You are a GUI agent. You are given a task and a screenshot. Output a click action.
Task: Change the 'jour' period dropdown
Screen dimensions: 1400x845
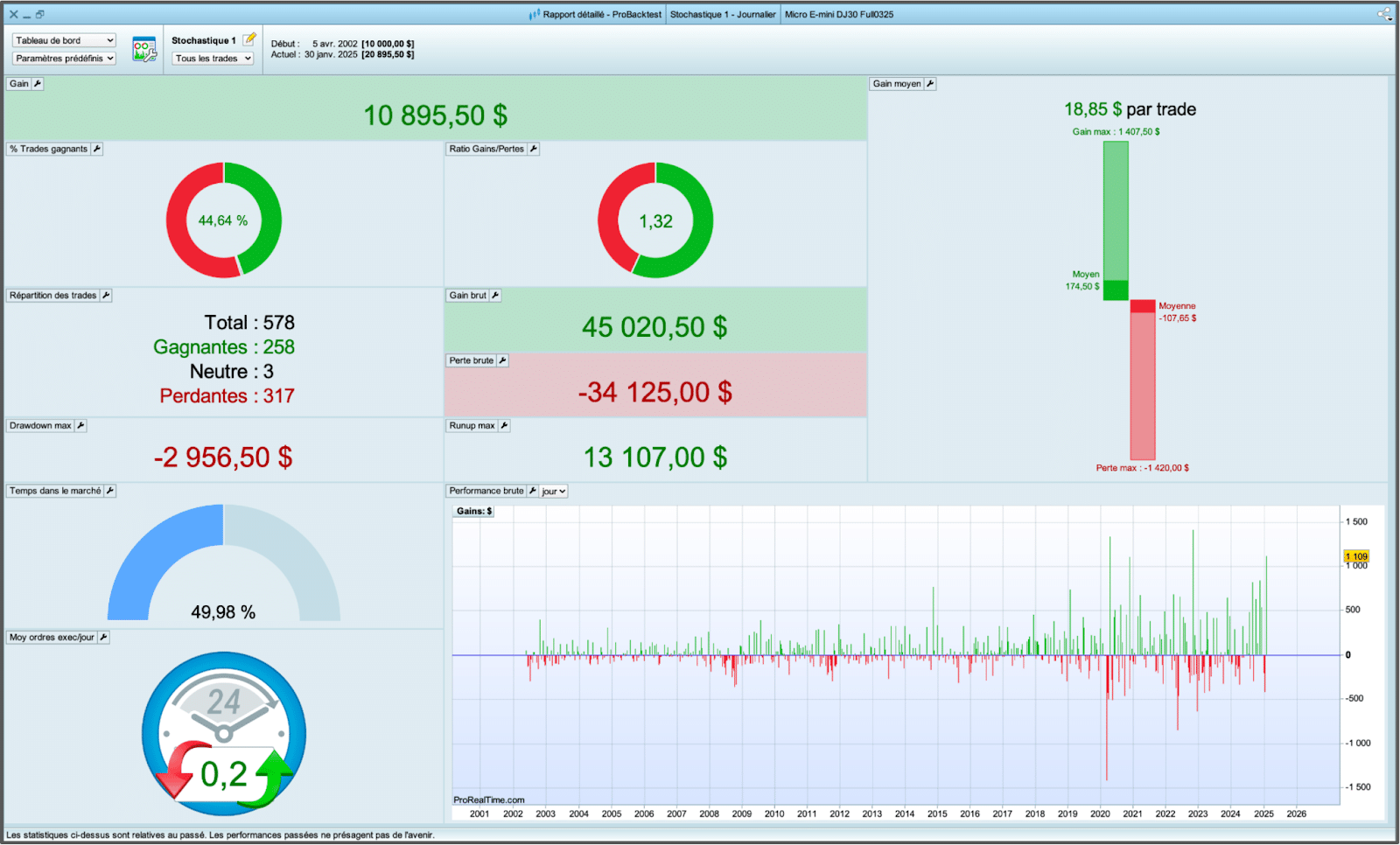[554, 492]
